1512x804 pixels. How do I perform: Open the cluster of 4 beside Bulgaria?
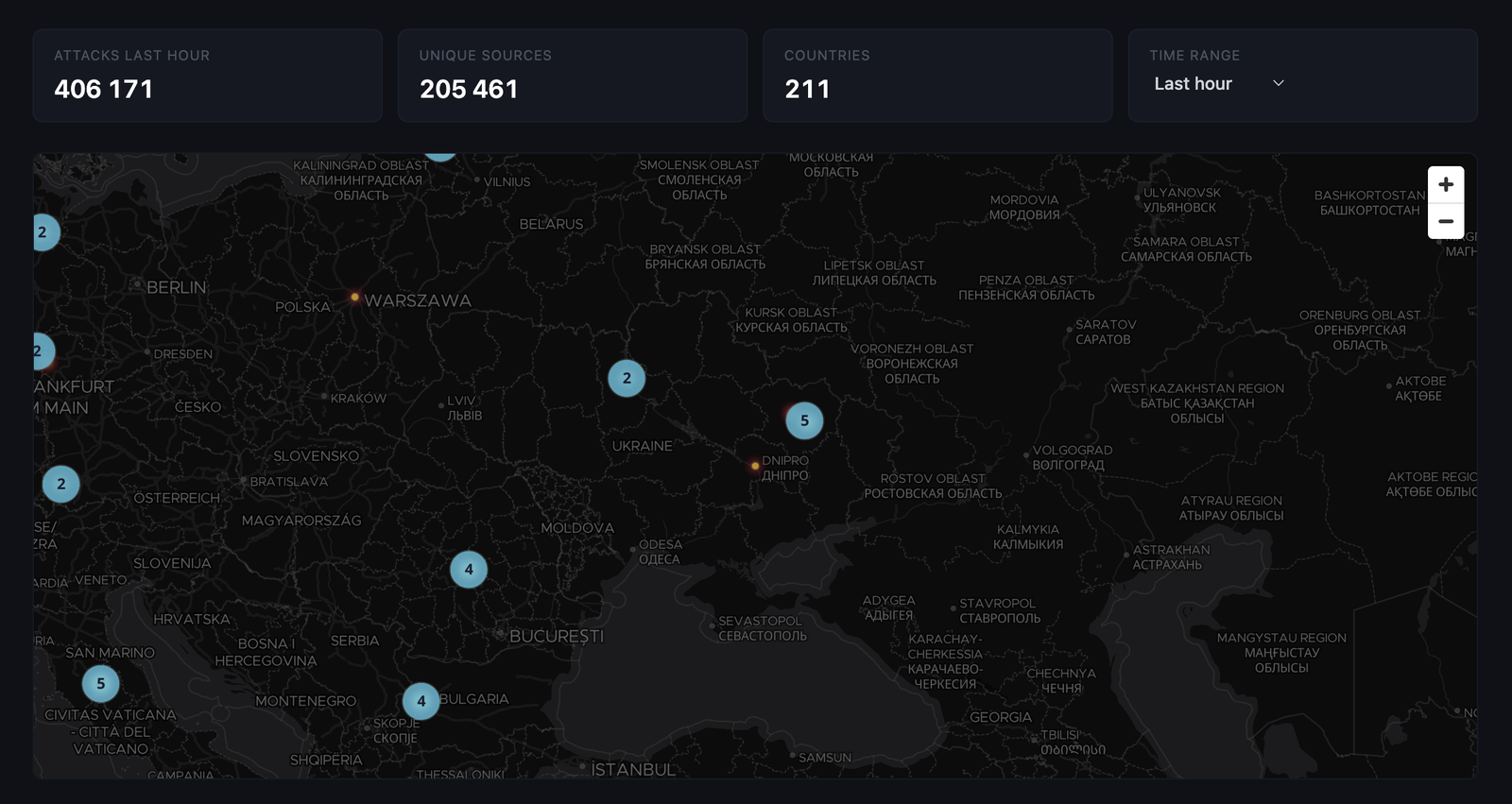tap(421, 701)
